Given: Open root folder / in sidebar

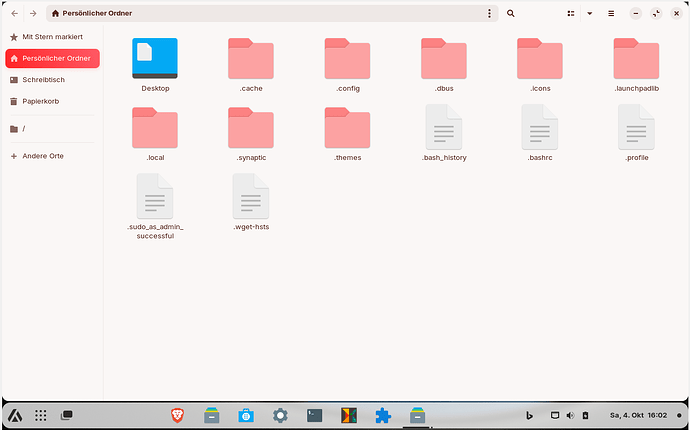Looking at the screenshot, I should point(52,129).
